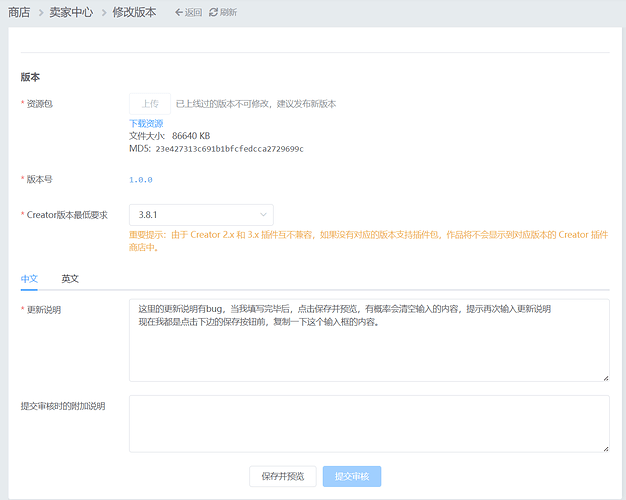The width and height of the screenshot is (626, 500).
Task: Click the resize handle of 更新说明 textarea
Action: click(x=606, y=378)
